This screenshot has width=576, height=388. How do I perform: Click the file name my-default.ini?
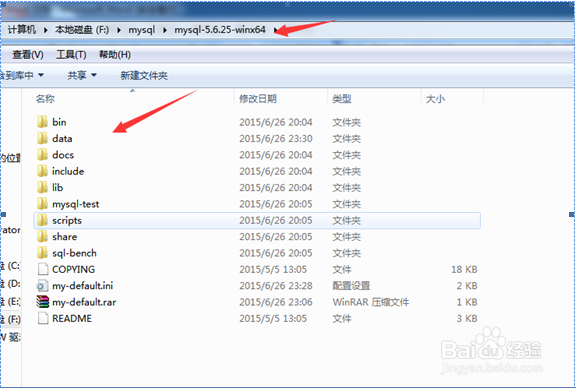pos(83,285)
